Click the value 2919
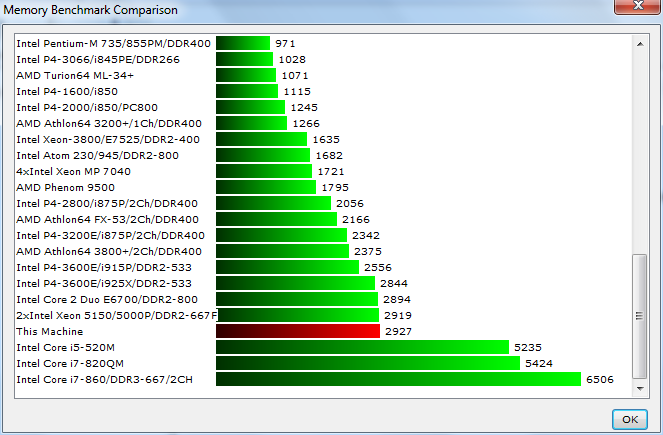The height and width of the screenshot is (435, 663). (398, 315)
